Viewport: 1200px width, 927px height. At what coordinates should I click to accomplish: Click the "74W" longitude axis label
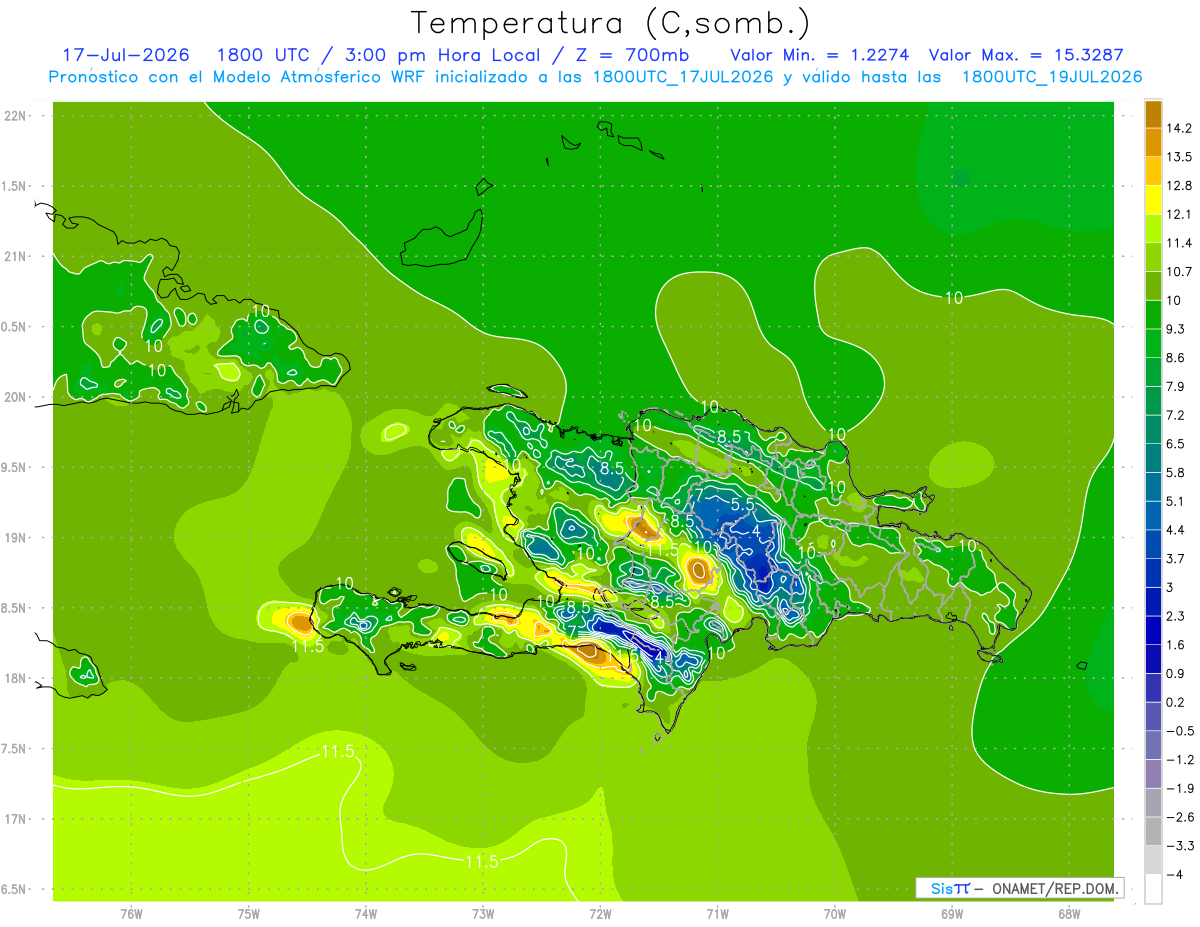[366, 914]
